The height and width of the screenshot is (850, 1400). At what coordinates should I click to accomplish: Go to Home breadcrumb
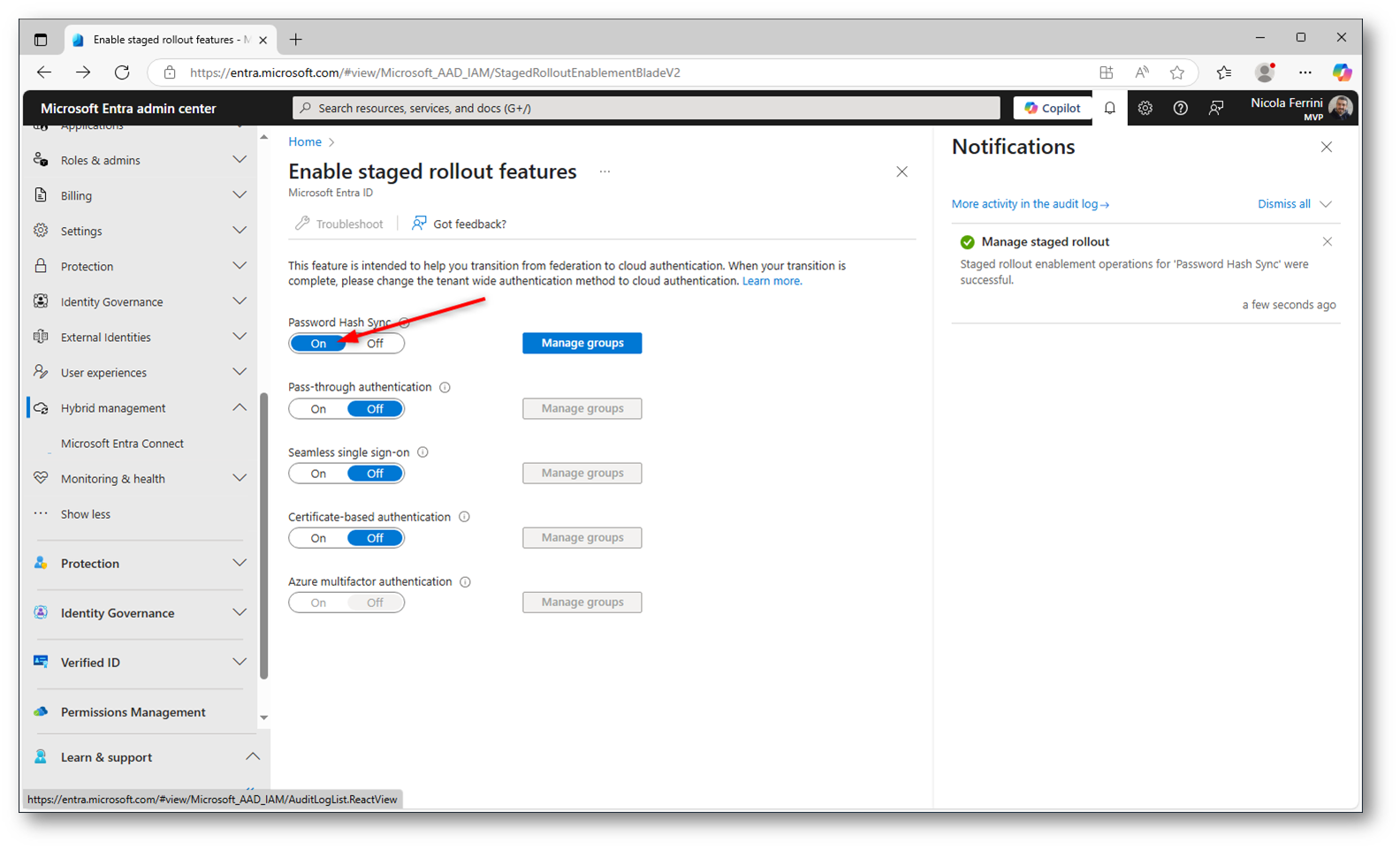[305, 141]
